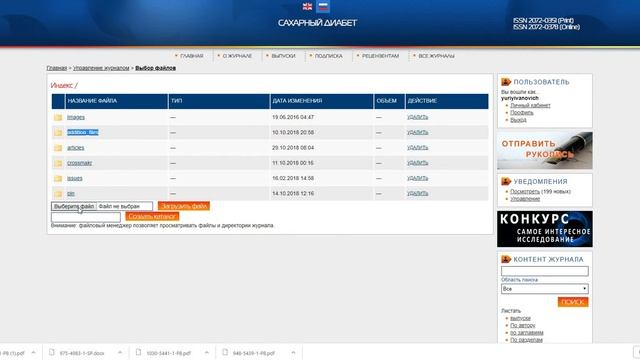
Task: Click the Уведомления panel header icon
Action: (x=506, y=181)
